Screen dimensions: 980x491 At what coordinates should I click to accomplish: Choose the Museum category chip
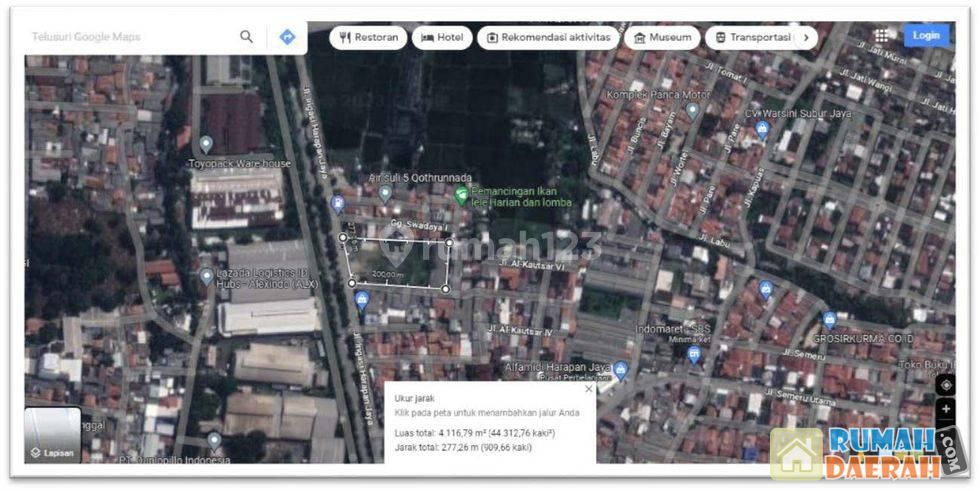pos(662,38)
